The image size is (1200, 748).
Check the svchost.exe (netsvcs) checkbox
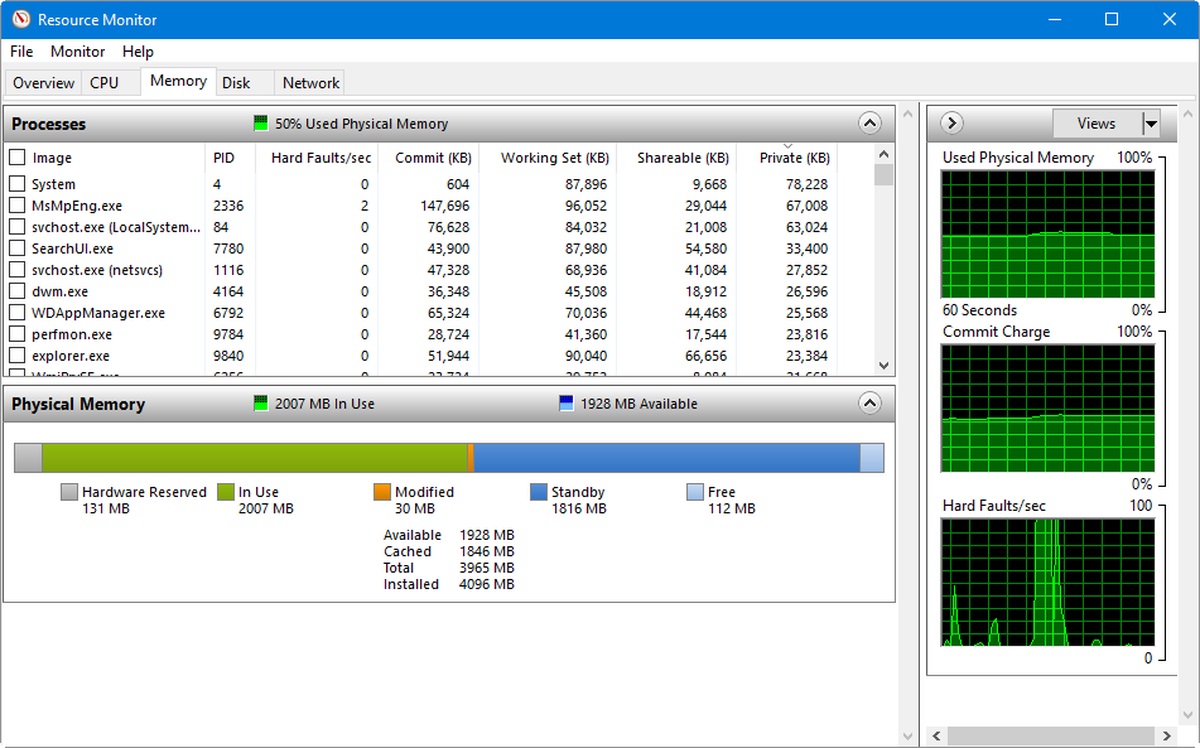[x=17, y=270]
